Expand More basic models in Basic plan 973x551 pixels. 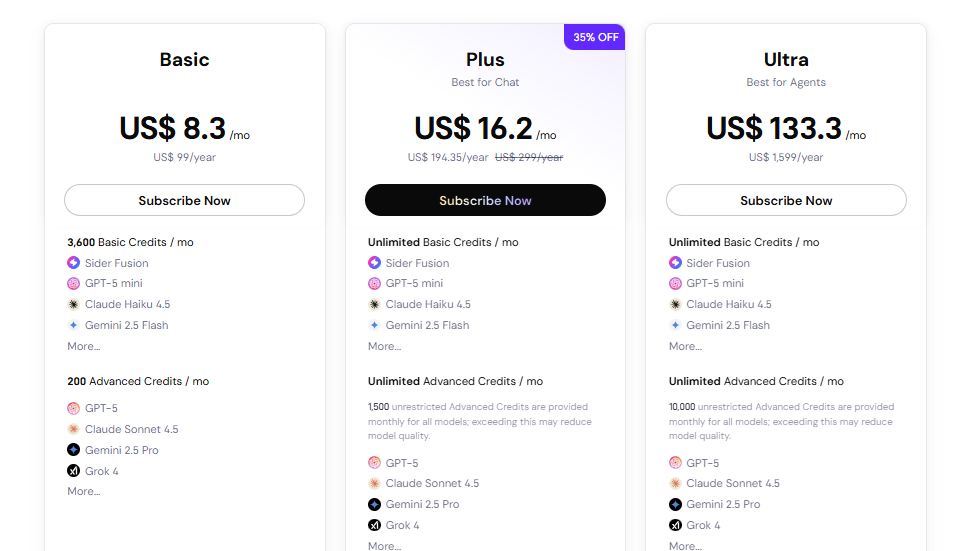[84, 346]
